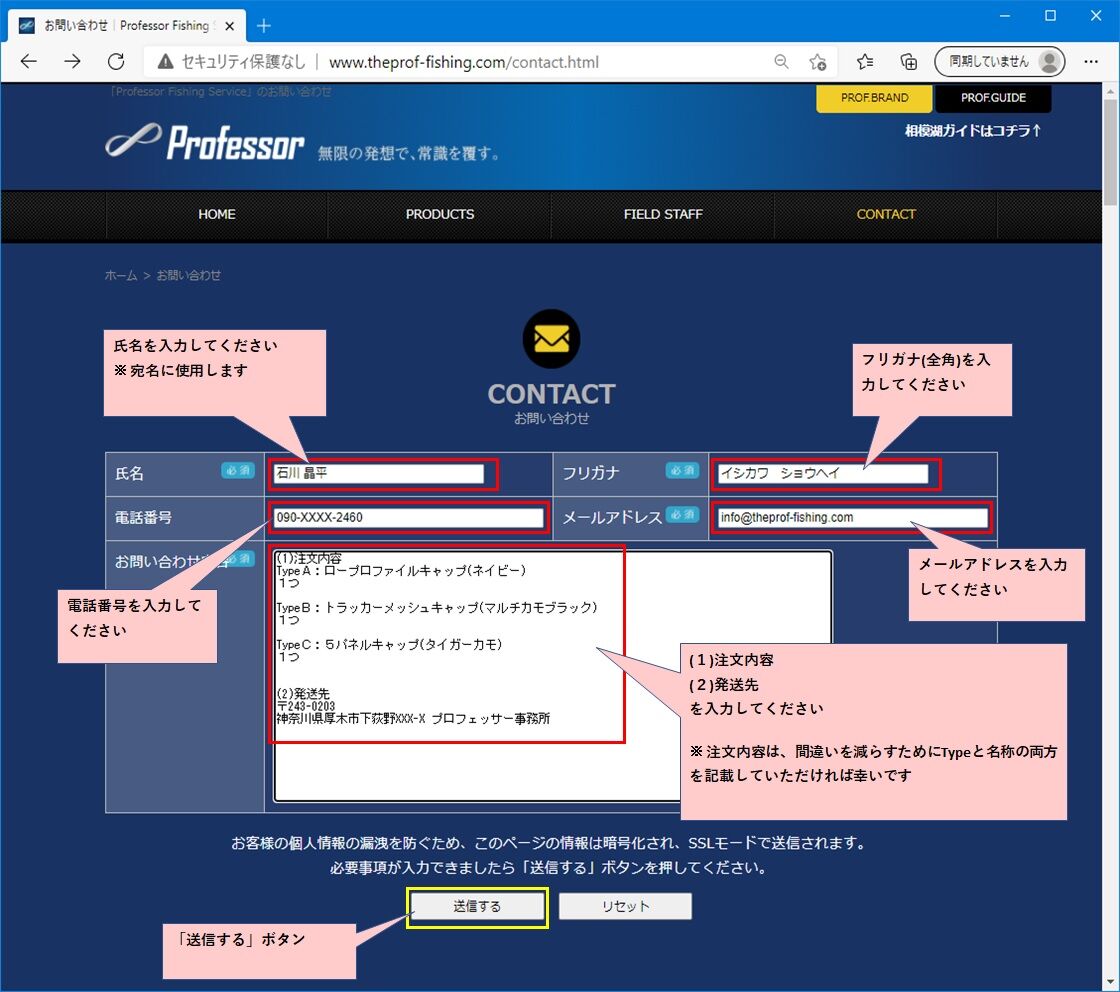Click the 必須 badge beside メールアドレス
The width and height of the screenshot is (1120, 992).
(x=682, y=514)
